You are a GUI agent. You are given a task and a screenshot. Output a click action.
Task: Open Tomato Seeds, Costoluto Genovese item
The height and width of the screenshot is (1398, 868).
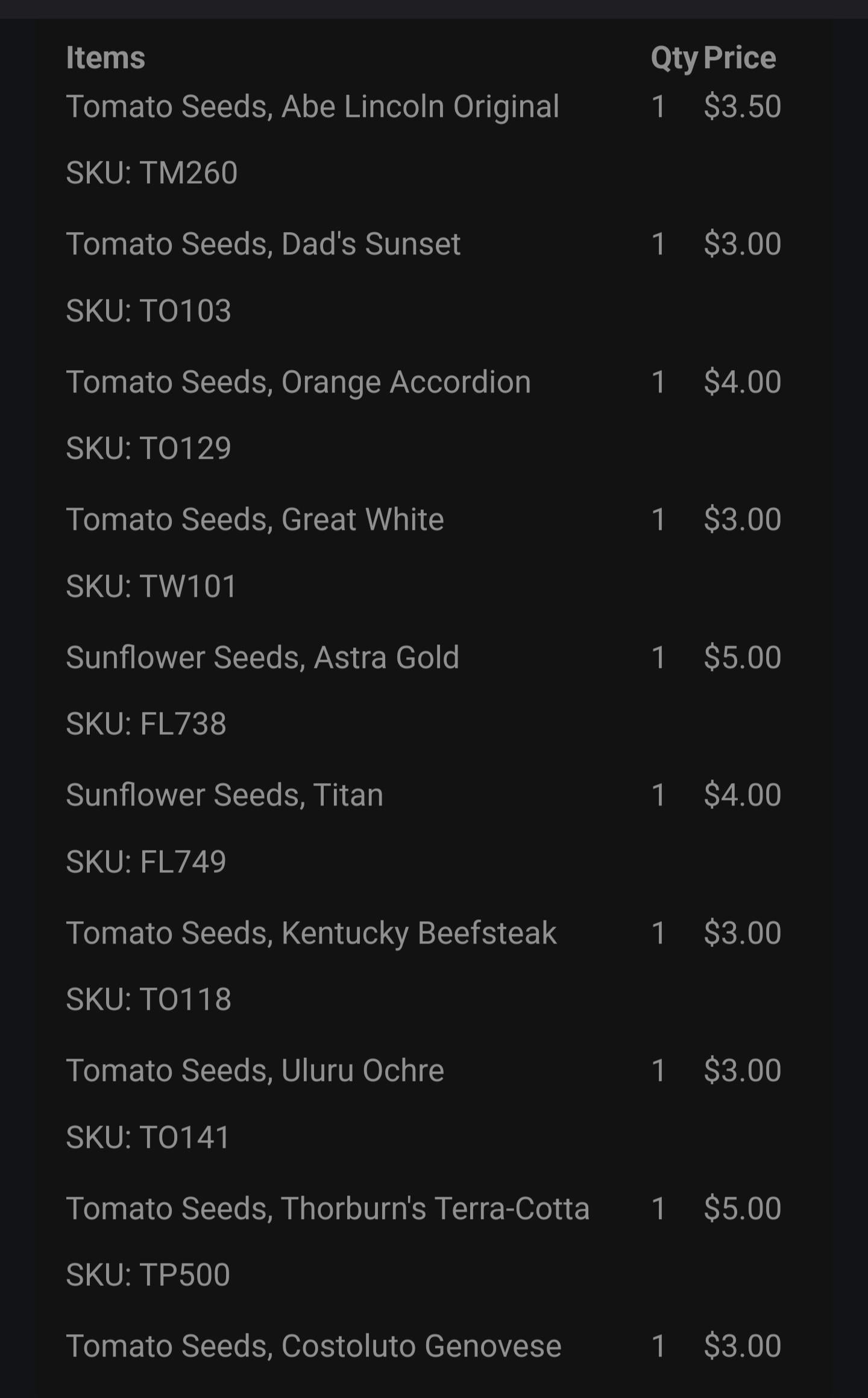314,1347
